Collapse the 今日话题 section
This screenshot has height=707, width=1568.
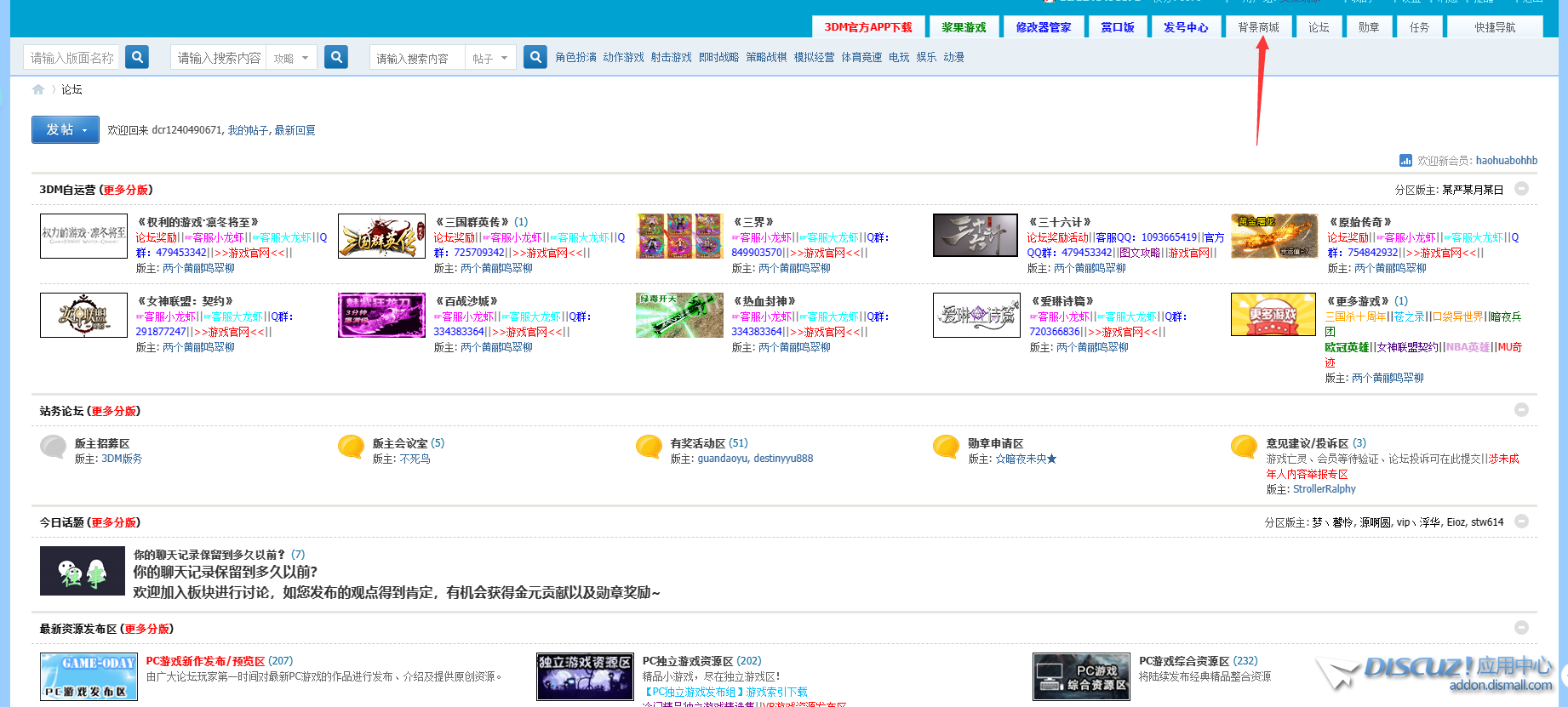[1521, 522]
